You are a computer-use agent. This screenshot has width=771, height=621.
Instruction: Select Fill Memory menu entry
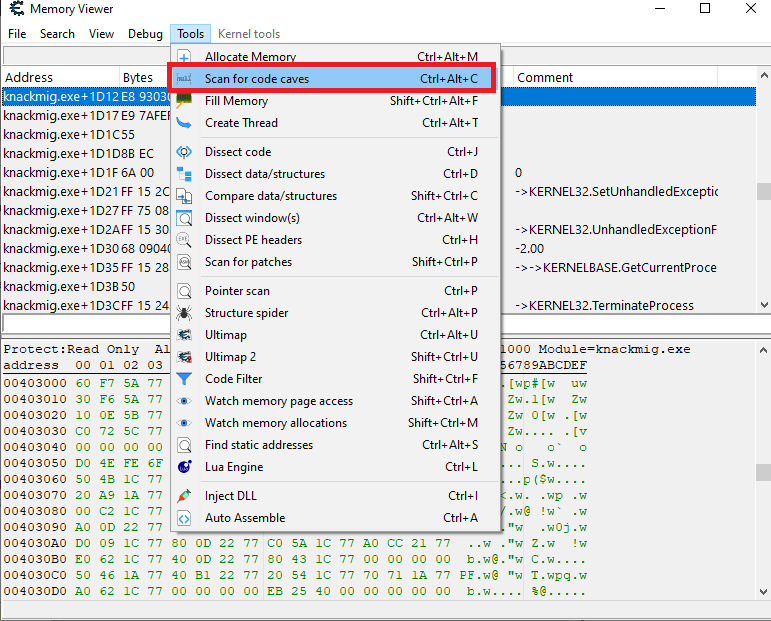(x=335, y=101)
